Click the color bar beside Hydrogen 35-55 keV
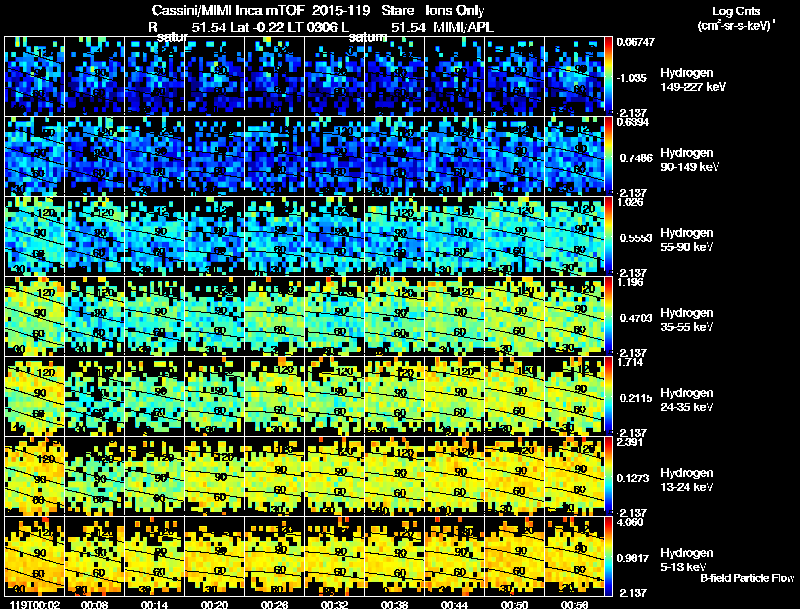 [x=608, y=316]
